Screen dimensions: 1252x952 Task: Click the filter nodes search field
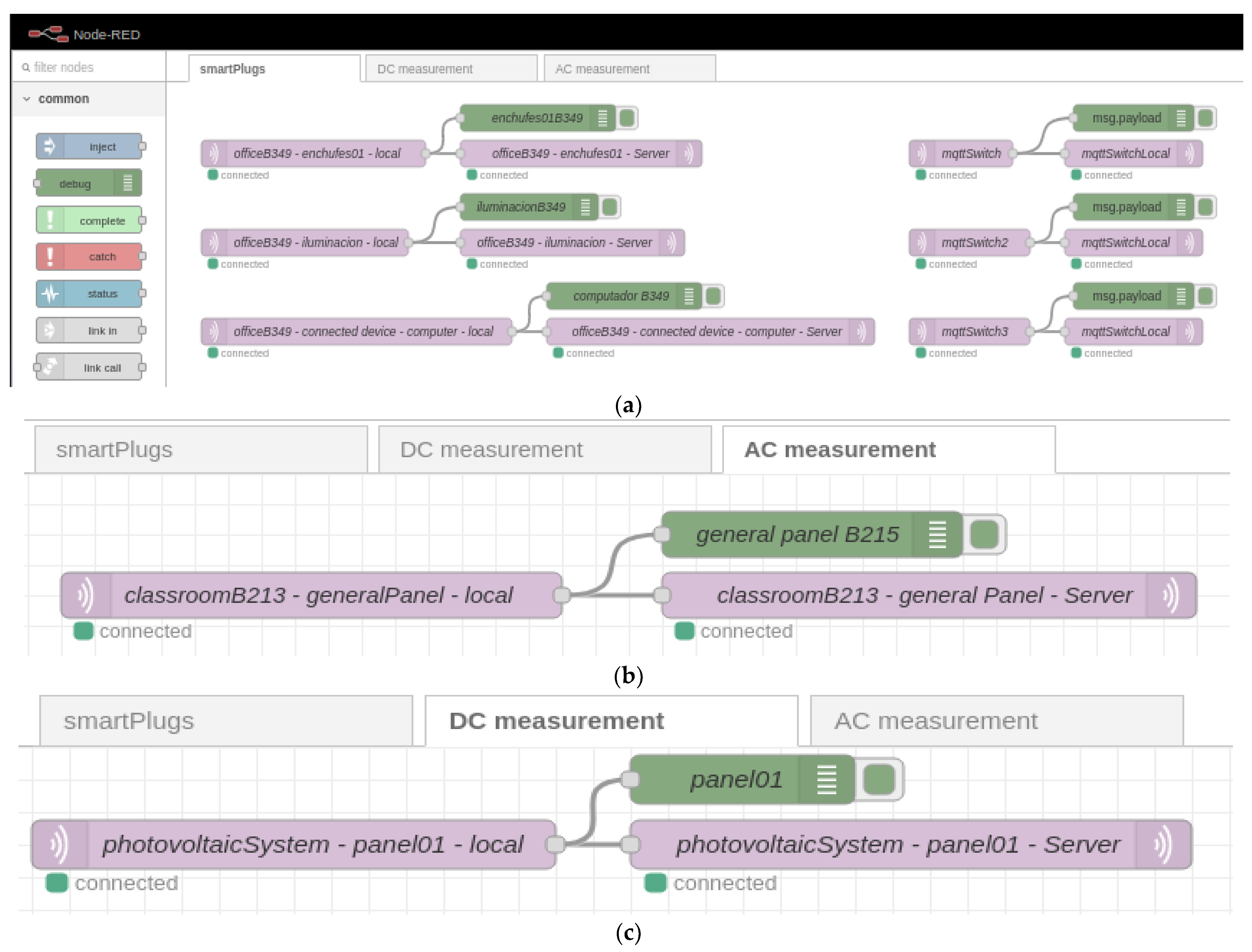(x=91, y=67)
